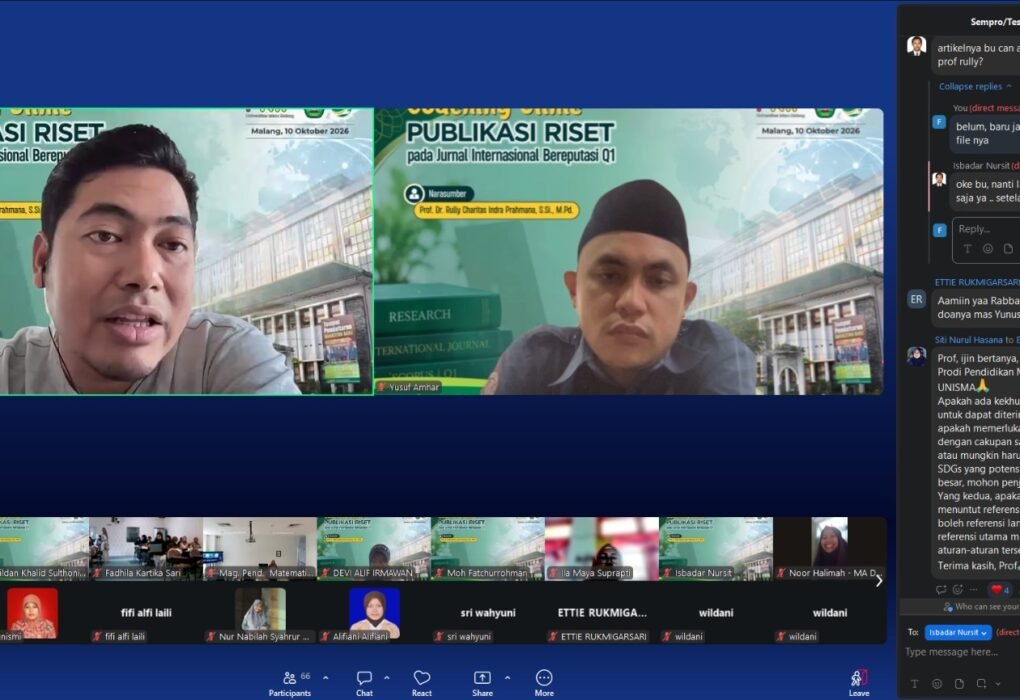Viewport: 1020px width, 700px height.
Task: Click the Yusuf Amhar name label
Action: coord(414,387)
